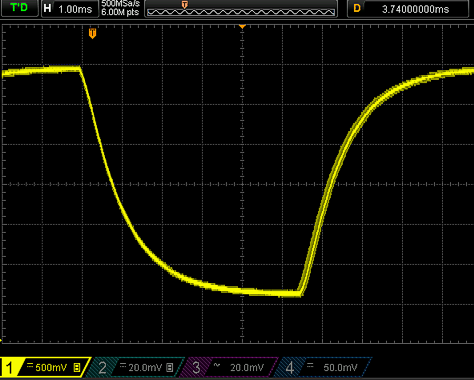The width and height of the screenshot is (474, 380).
Task: Click the orange trigger position marker on grid
Action: pyautogui.click(x=92, y=33)
